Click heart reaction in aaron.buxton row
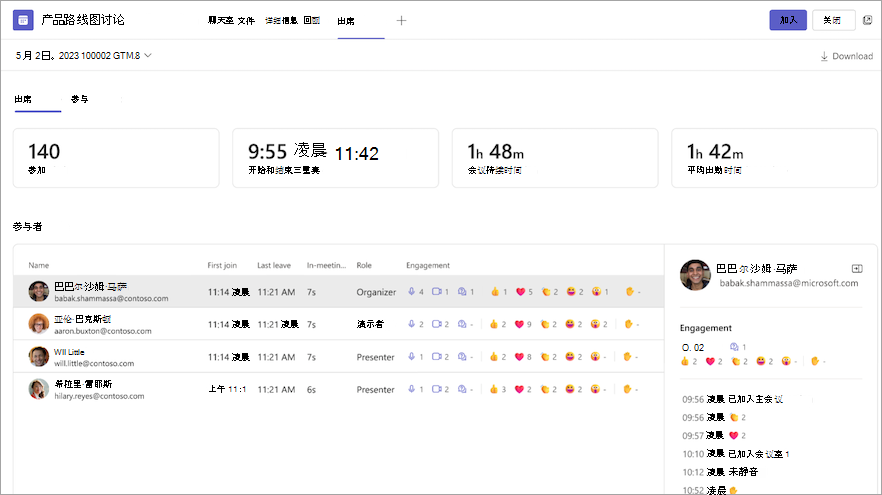The image size is (882, 495). [x=519, y=324]
